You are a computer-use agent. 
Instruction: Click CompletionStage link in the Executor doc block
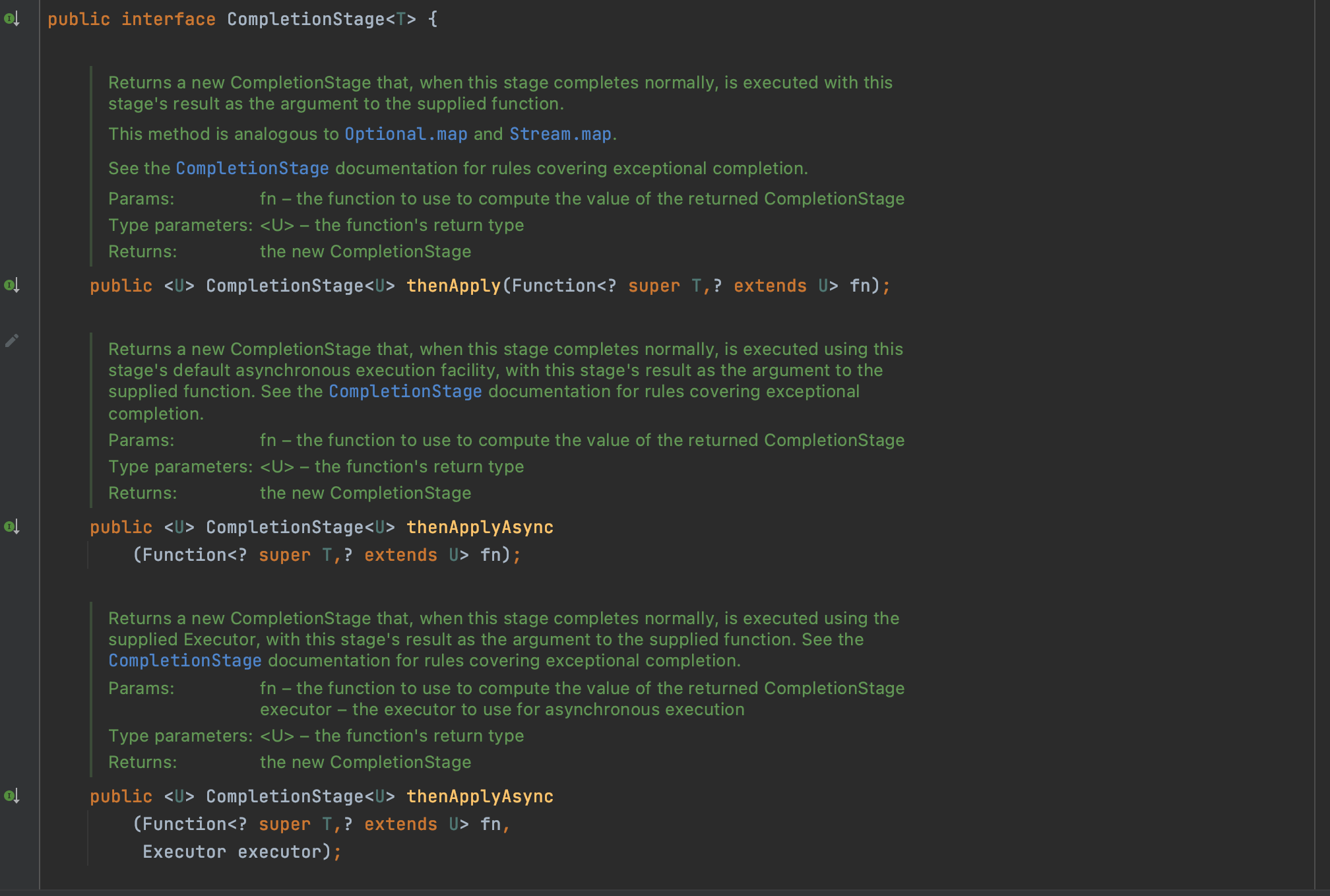185,660
